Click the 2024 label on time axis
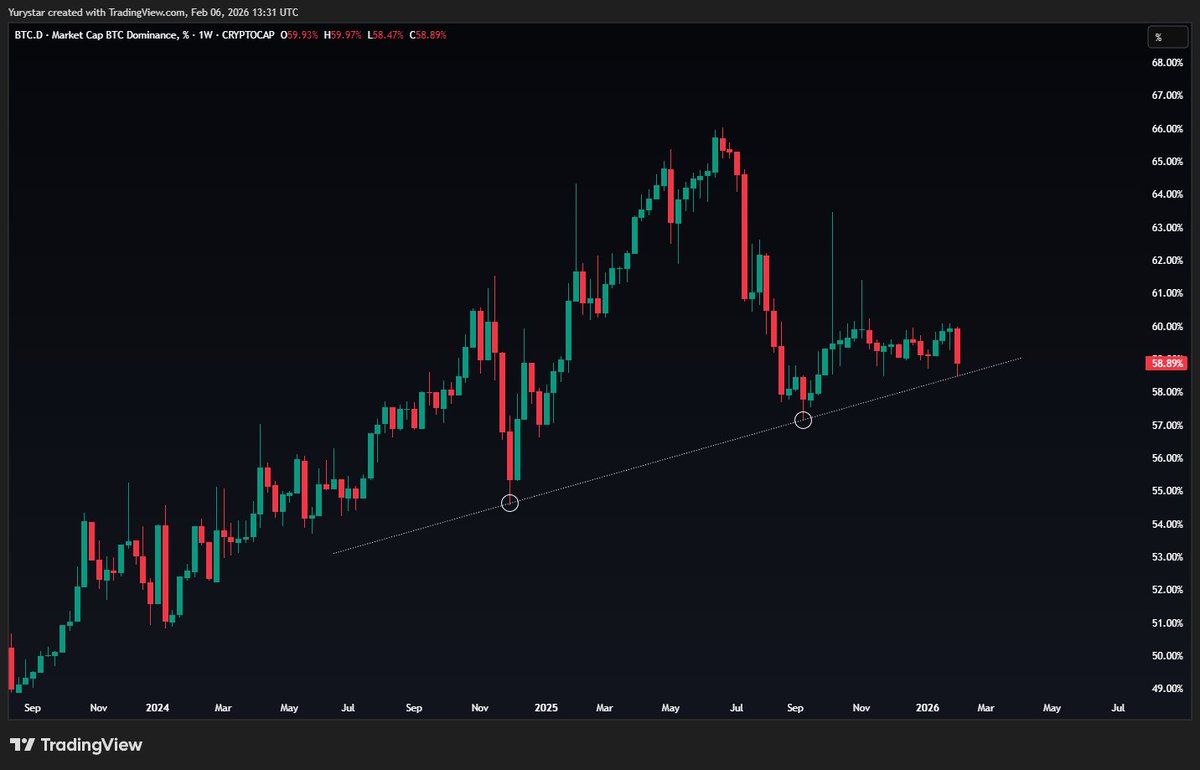The image size is (1200, 770). pyautogui.click(x=157, y=708)
